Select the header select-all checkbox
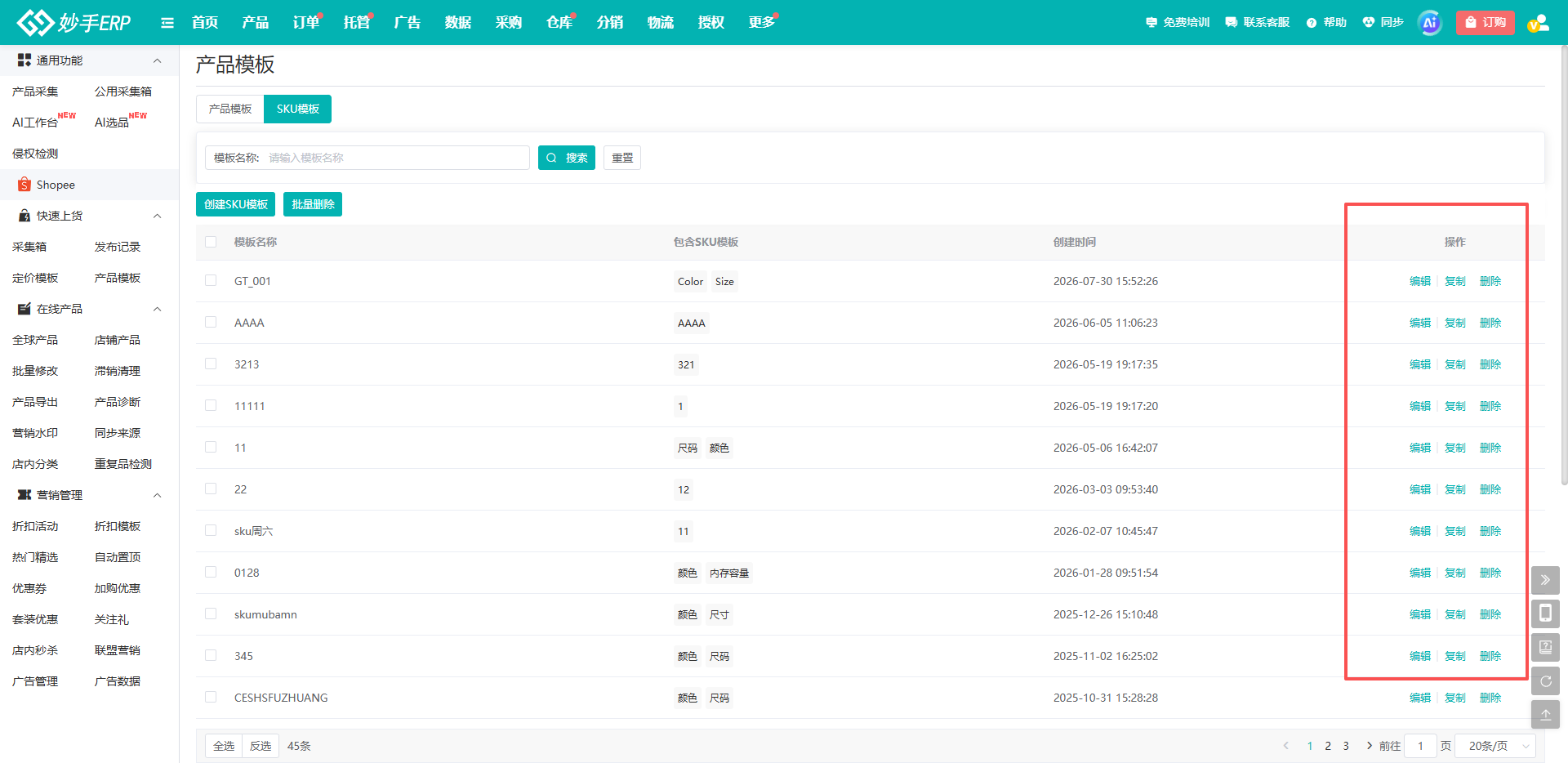The width and height of the screenshot is (1568, 763). pyautogui.click(x=211, y=242)
